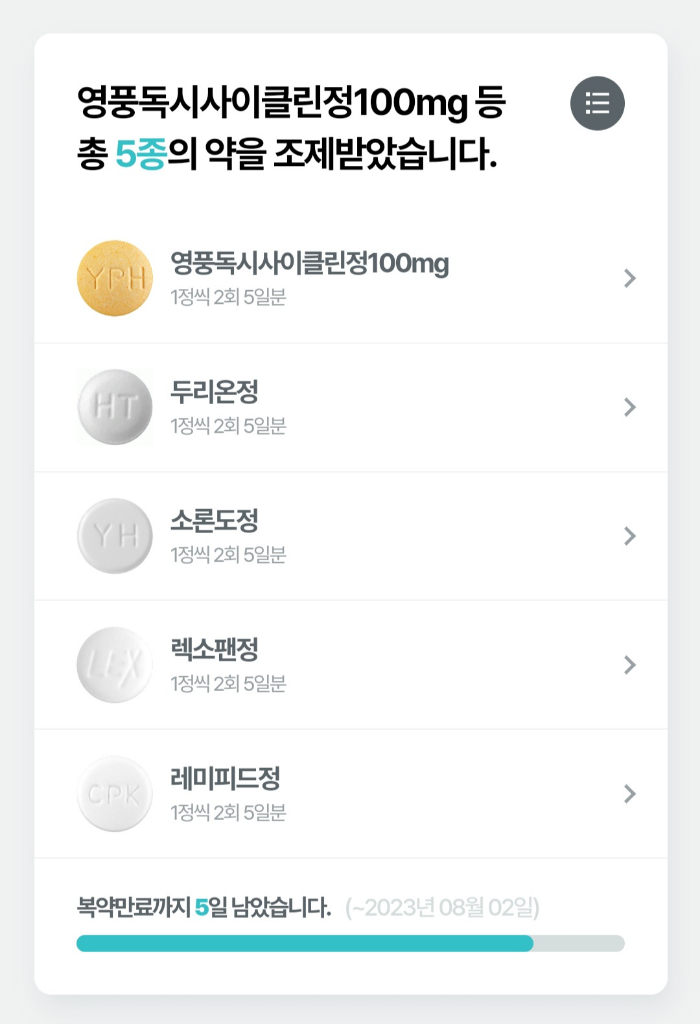The width and height of the screenshot is (700, 1024).
Task: Expand 두리온정 details chevron
Action: click(x=629, y=407)
